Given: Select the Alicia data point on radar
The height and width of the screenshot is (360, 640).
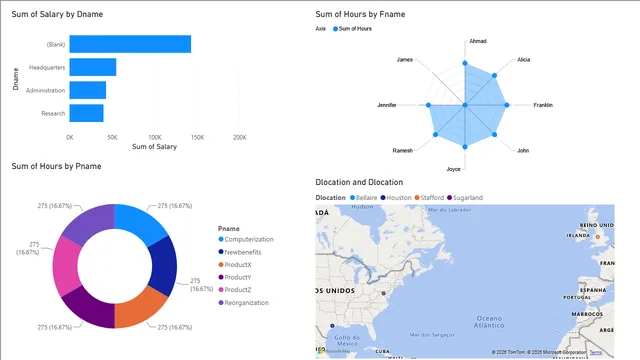Looking at the screenshot, I should click(x=495, y=76).
